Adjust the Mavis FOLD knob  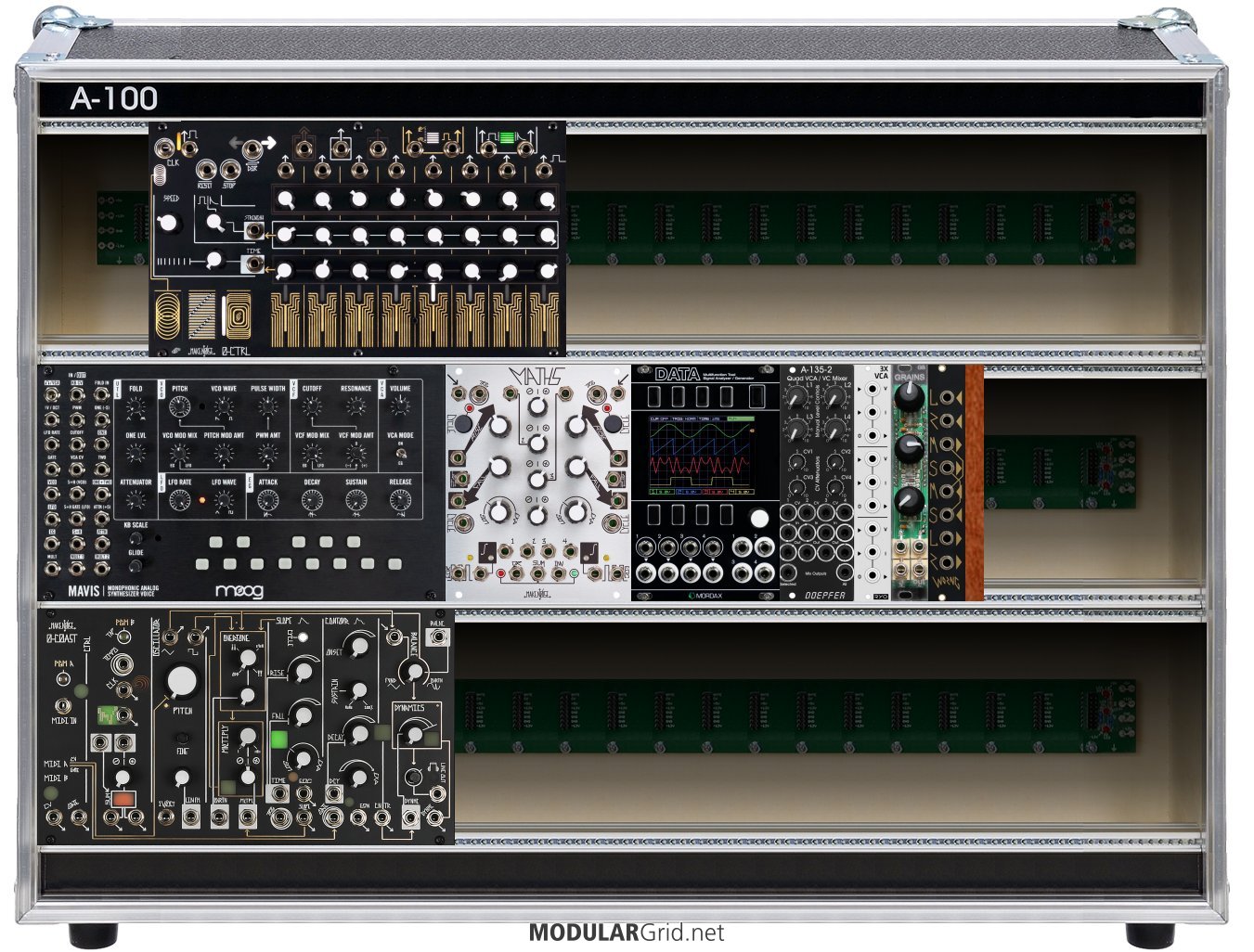pyautogui.click(x=136, y=406)
